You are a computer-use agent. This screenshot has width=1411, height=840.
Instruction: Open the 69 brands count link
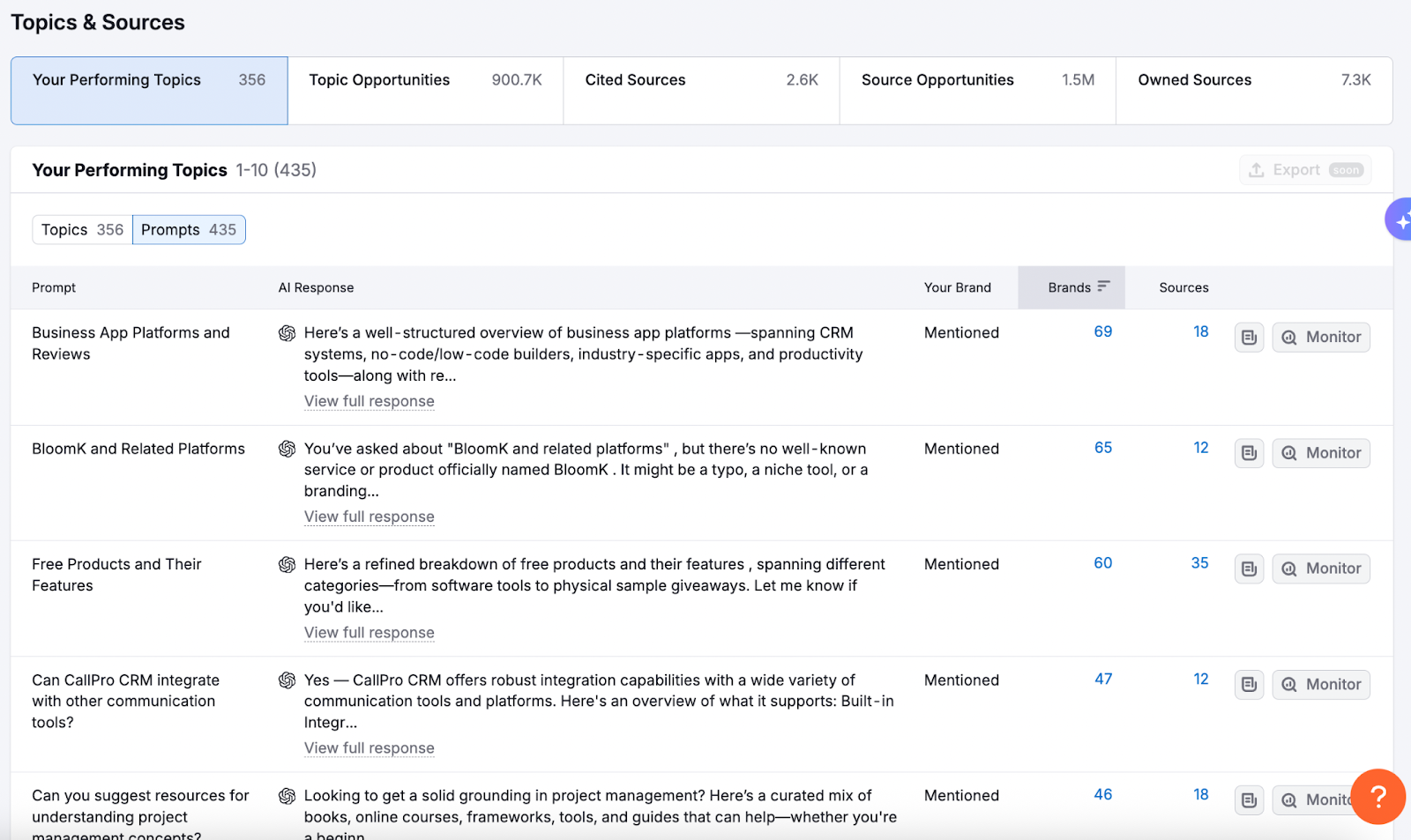[x=1102, y=332]
